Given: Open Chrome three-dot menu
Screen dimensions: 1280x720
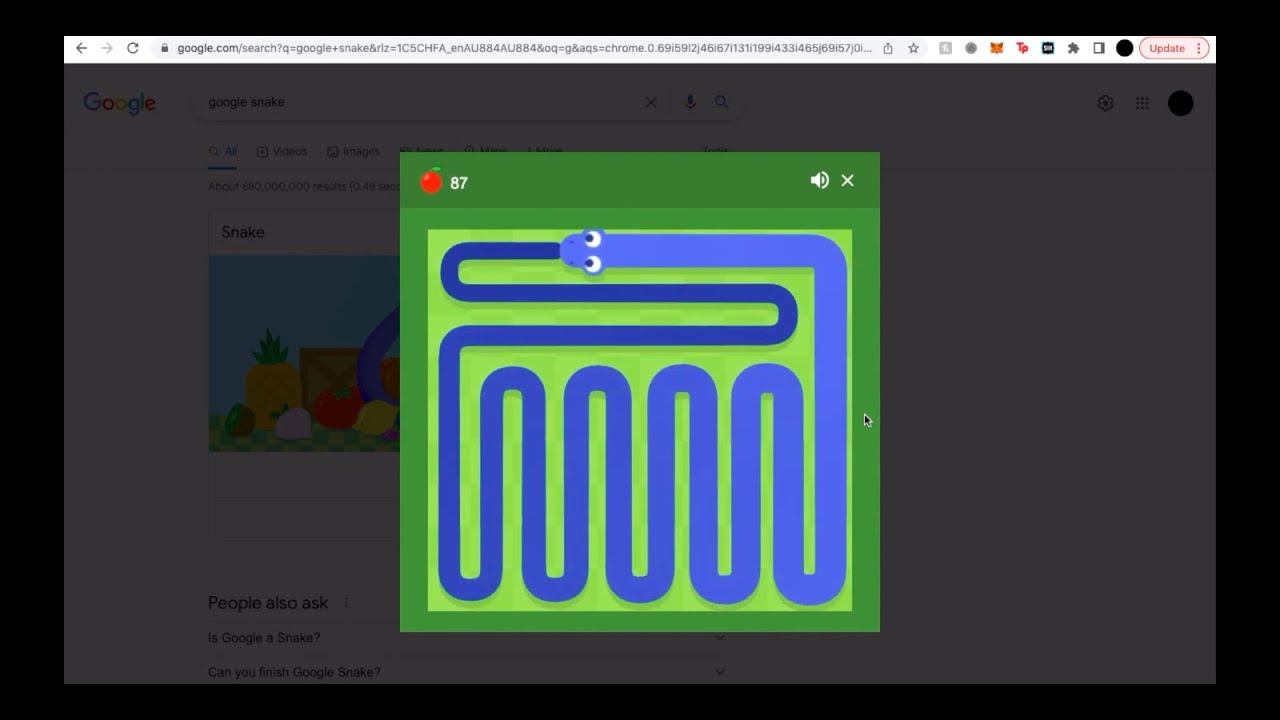Looking at the screenshot, I should pos(1199,48).
